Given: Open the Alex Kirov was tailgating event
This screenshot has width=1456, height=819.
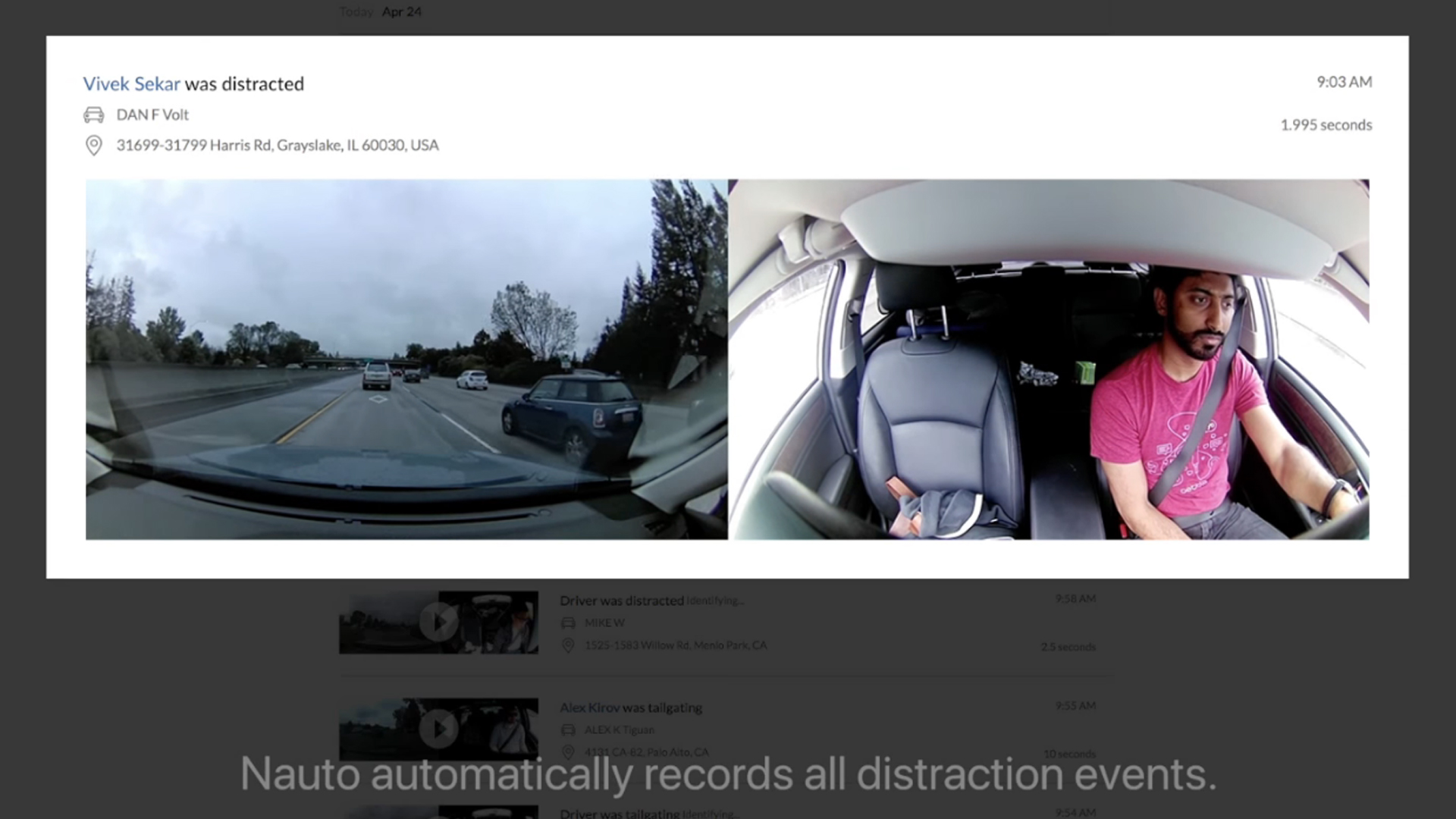Looking at the screenshot, I should coord(631,708).
